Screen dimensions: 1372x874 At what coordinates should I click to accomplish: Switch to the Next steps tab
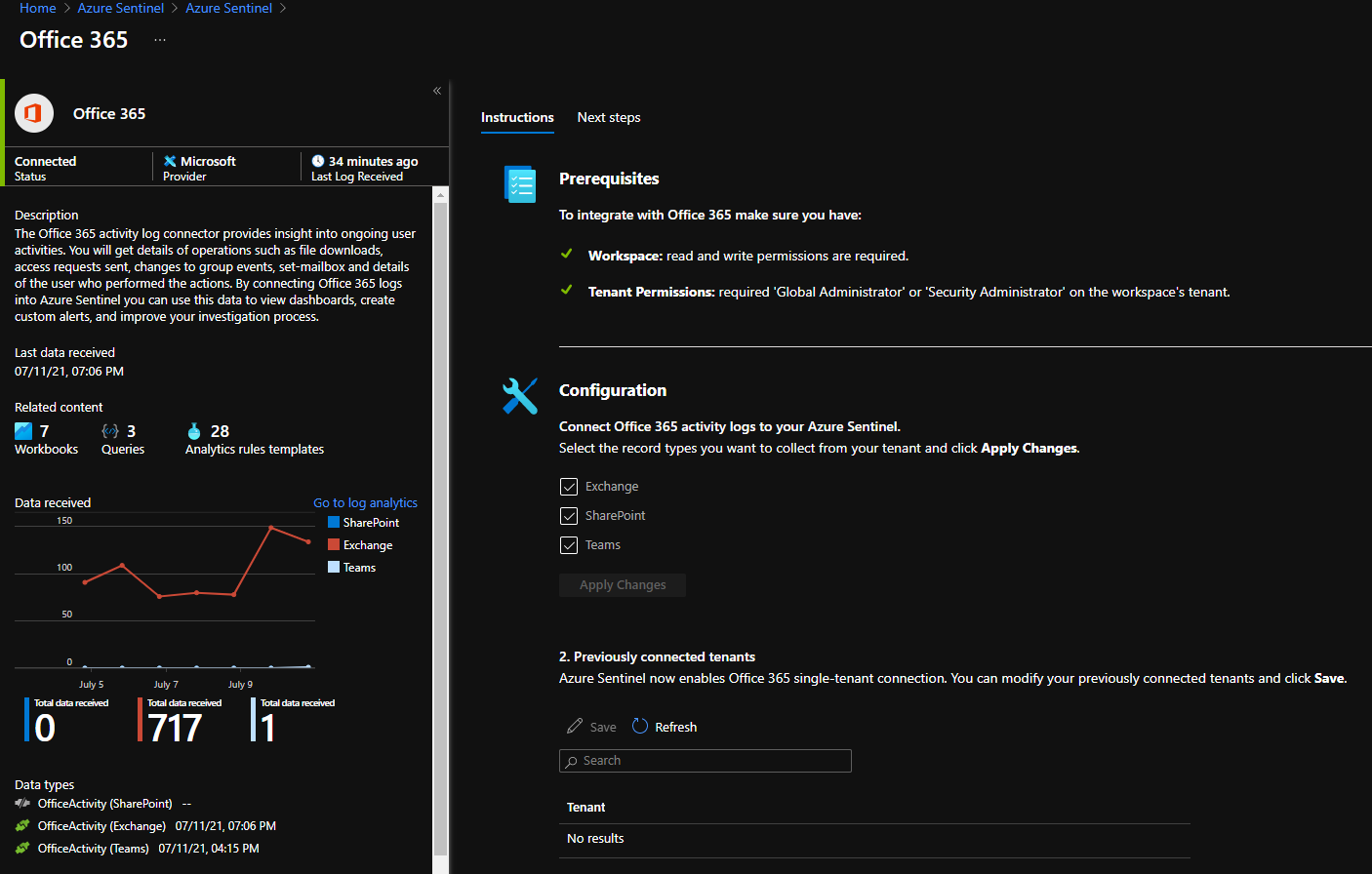pyautogui.click(x=608, y=117)
